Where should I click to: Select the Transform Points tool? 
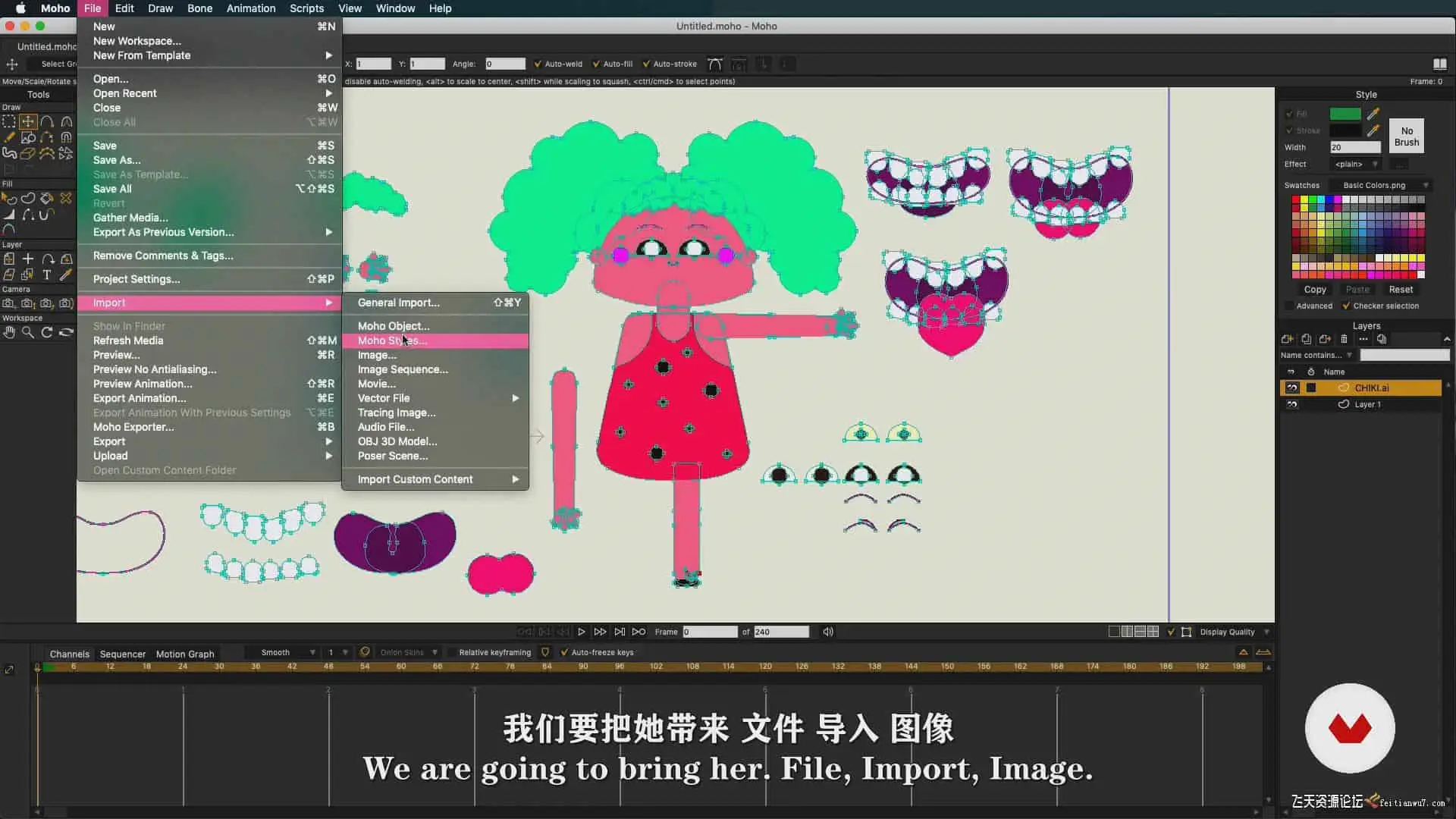point(28,121)
